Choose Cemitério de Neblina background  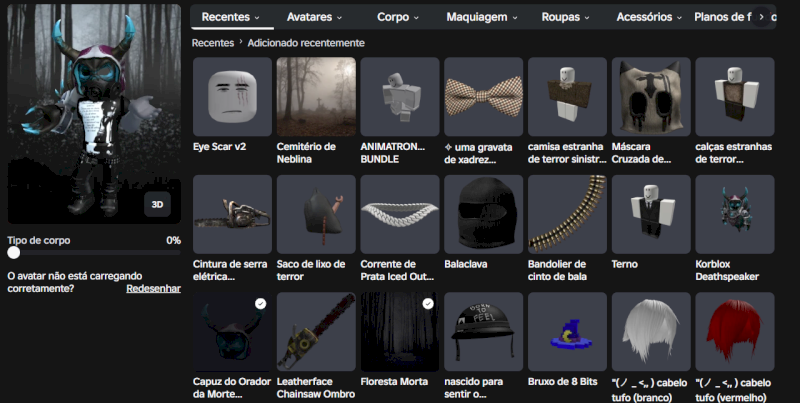click(316, 97)
